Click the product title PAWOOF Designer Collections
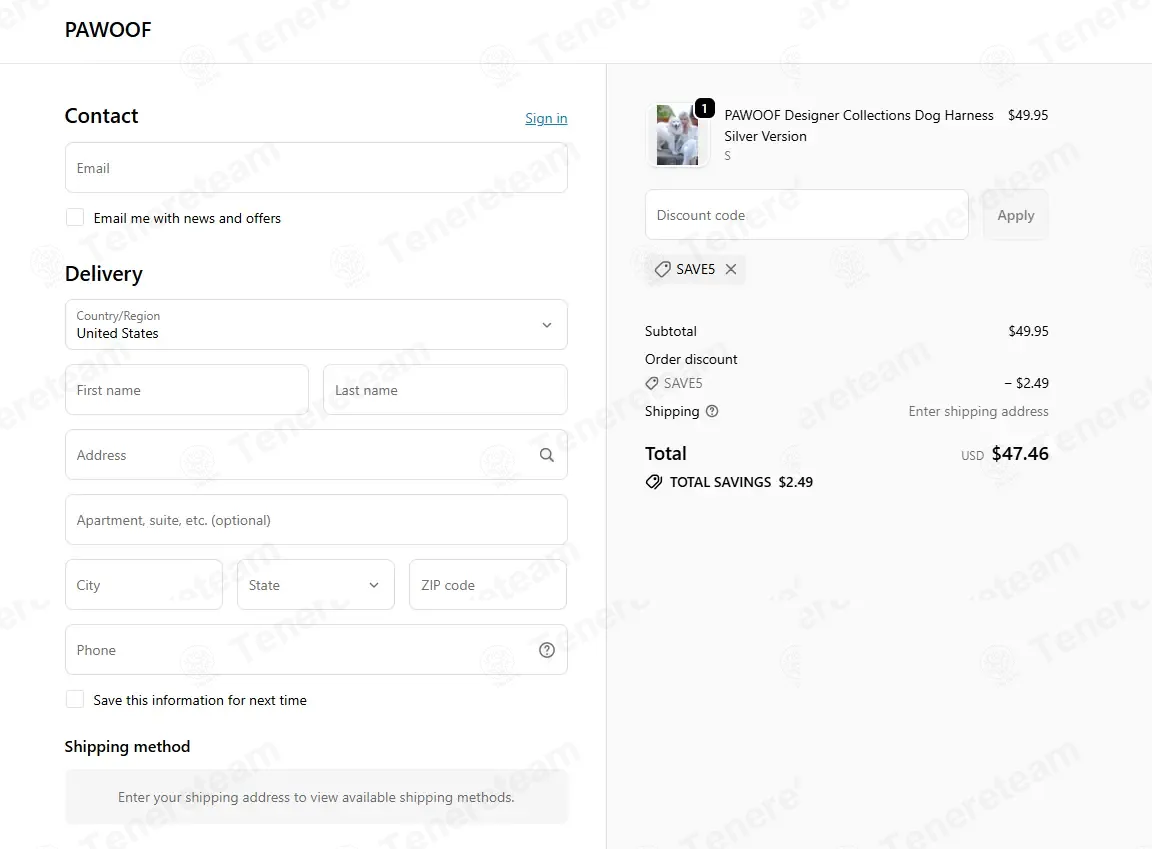1152x849 pixels. click(x=859, y=126)
